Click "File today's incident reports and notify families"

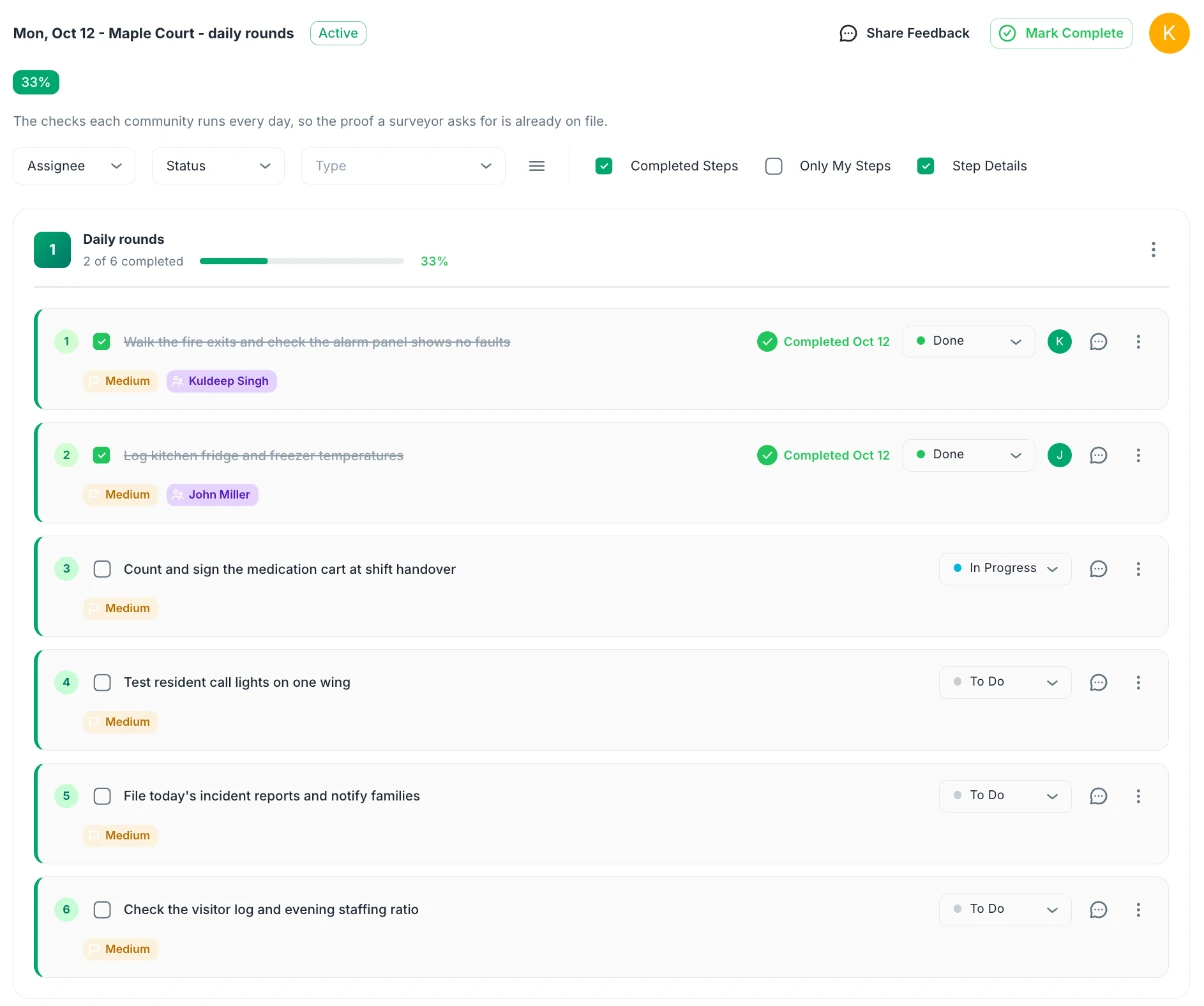click(x=272, y=796)
